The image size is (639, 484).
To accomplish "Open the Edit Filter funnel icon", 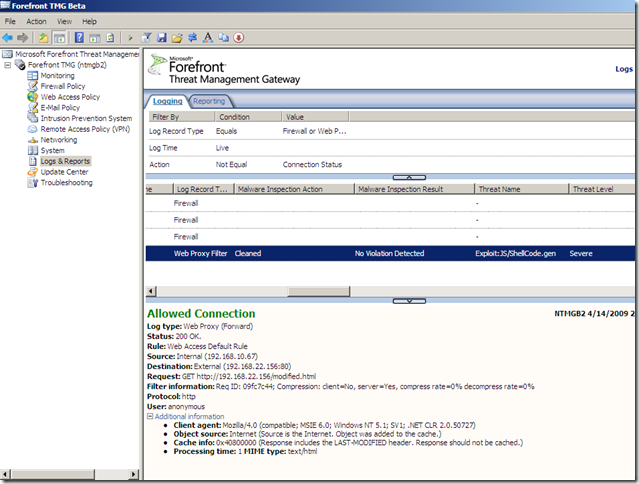I will 146,38.
